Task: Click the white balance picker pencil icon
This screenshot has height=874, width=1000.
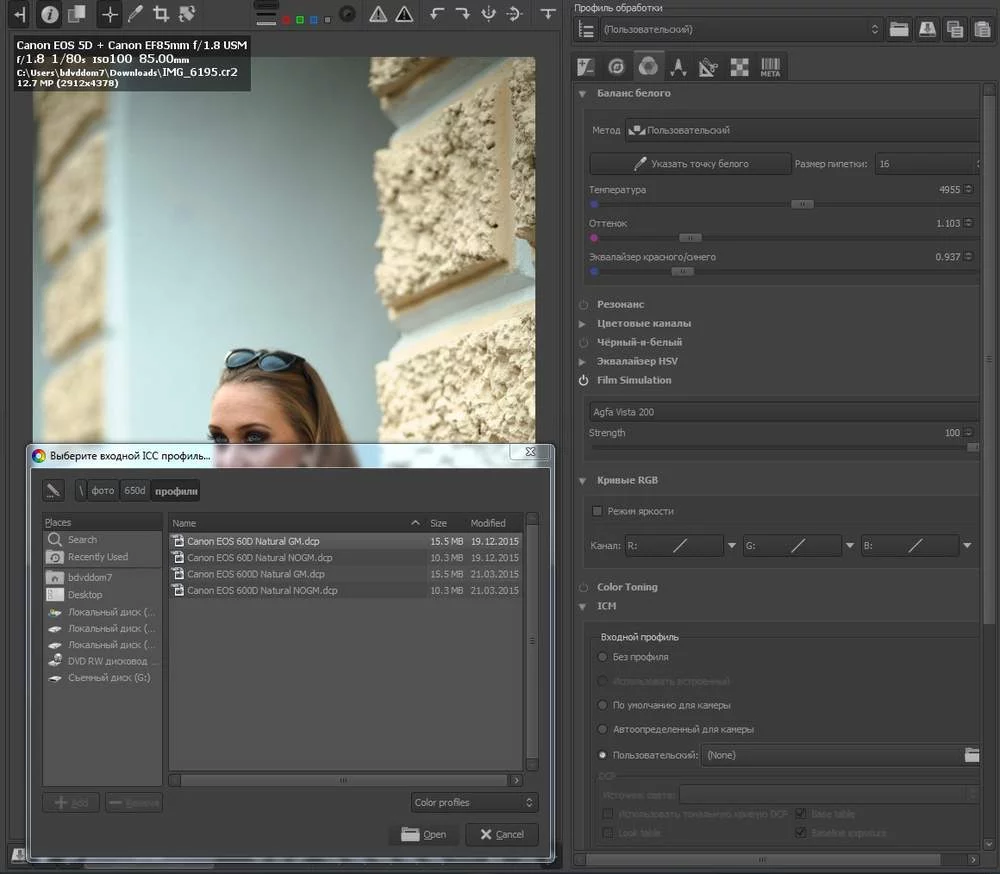Action: point(134,14)
